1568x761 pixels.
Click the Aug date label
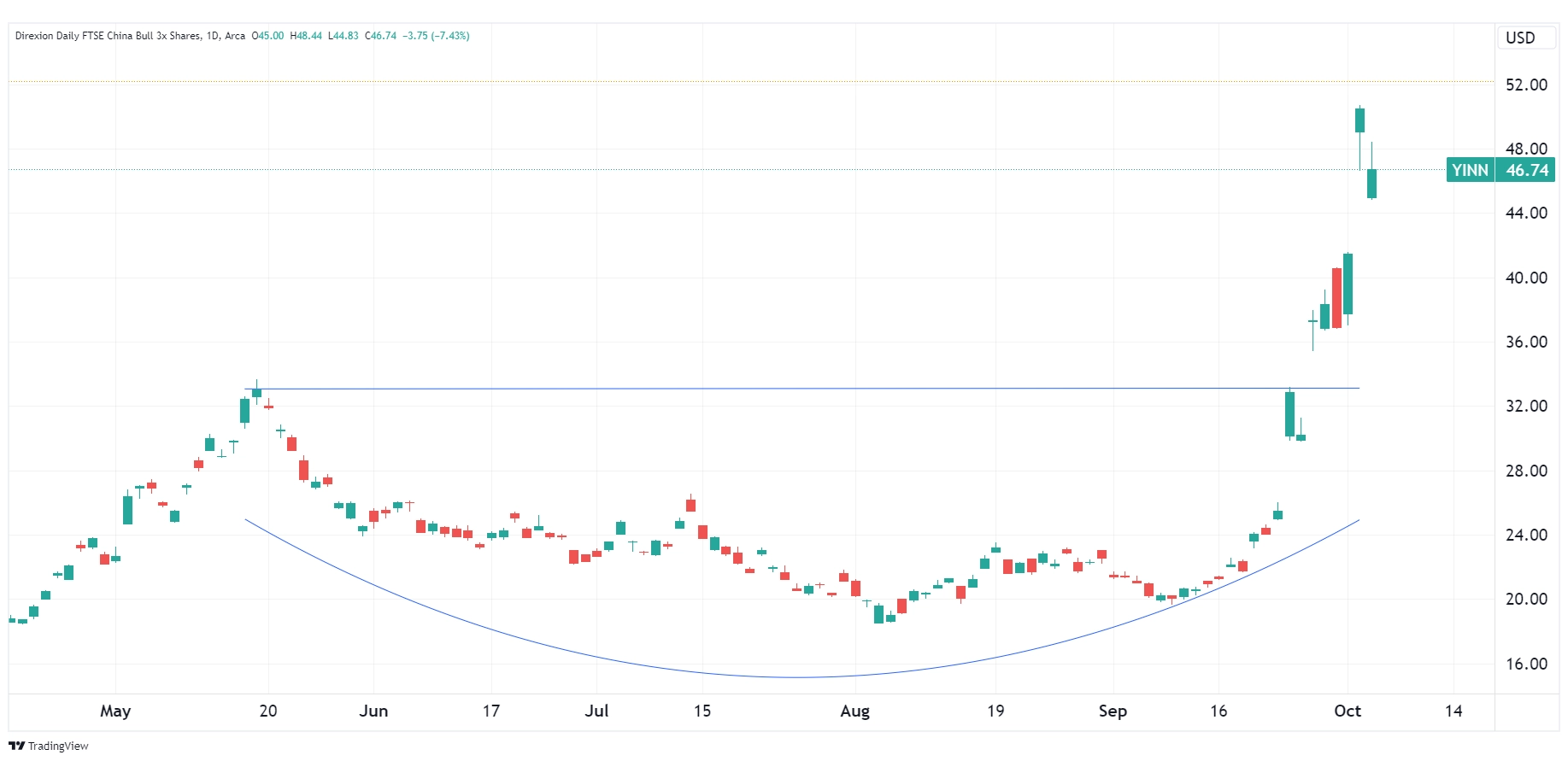click(x=854, y=711)
